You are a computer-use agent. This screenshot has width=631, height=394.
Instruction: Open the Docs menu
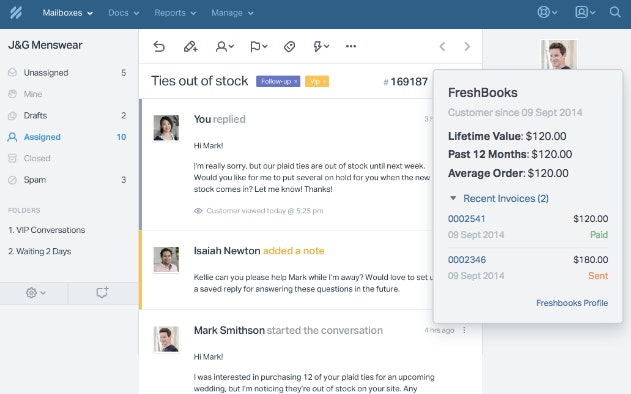(x=124, y=13)
